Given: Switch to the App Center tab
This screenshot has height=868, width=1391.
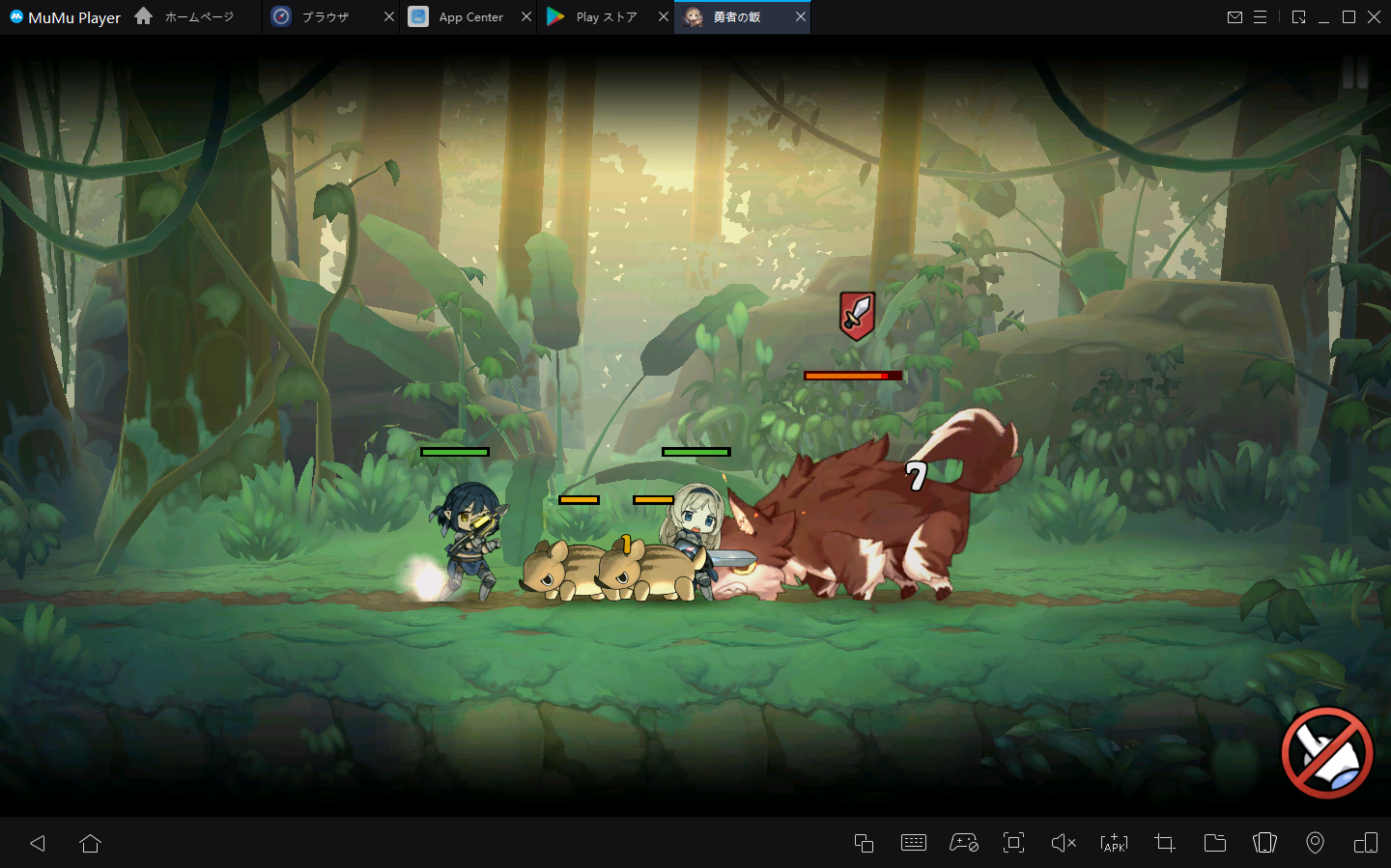Looking at the screenshot, I should [x=468, y=16].
